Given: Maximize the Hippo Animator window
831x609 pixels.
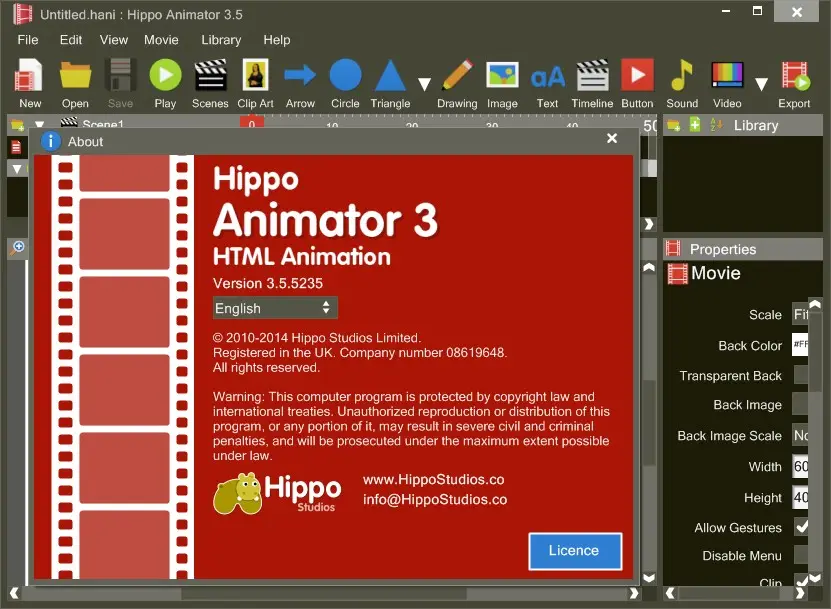Looking at the screenshot, I should (757, 11).
